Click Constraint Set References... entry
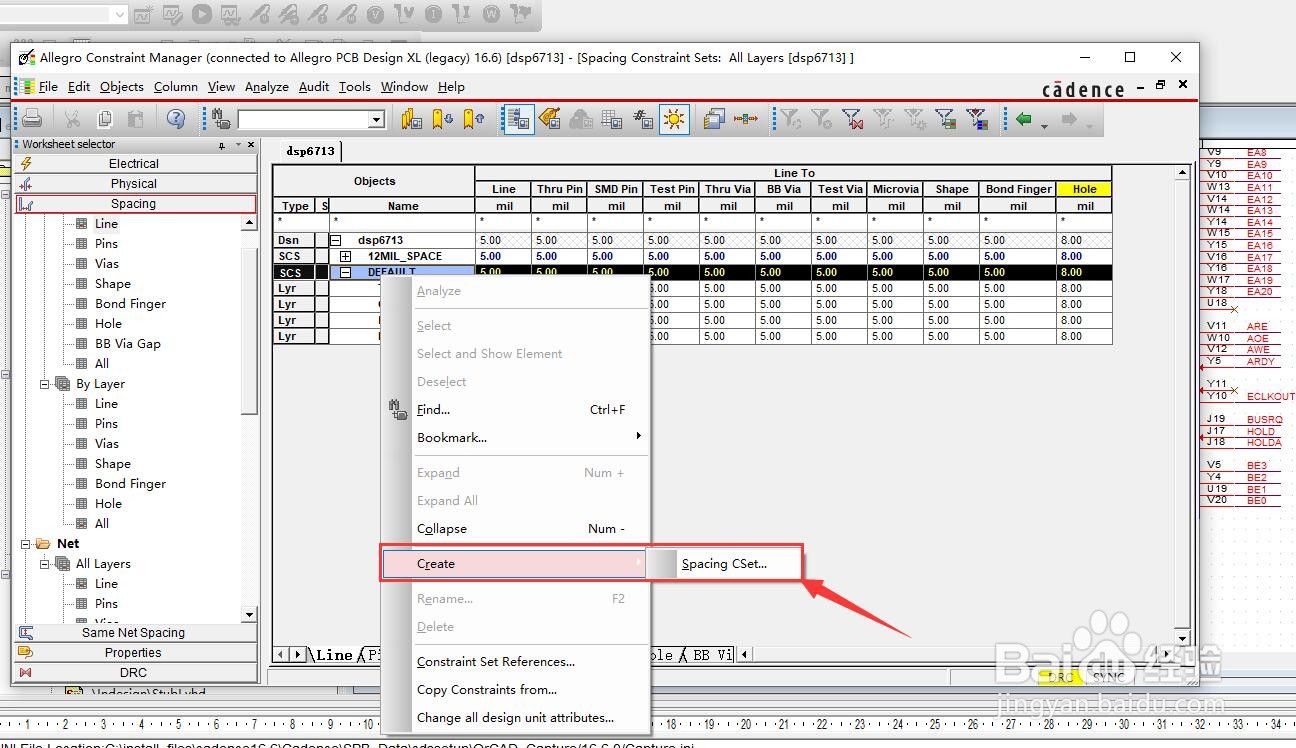1296x748 pixels. click(514, 661)
